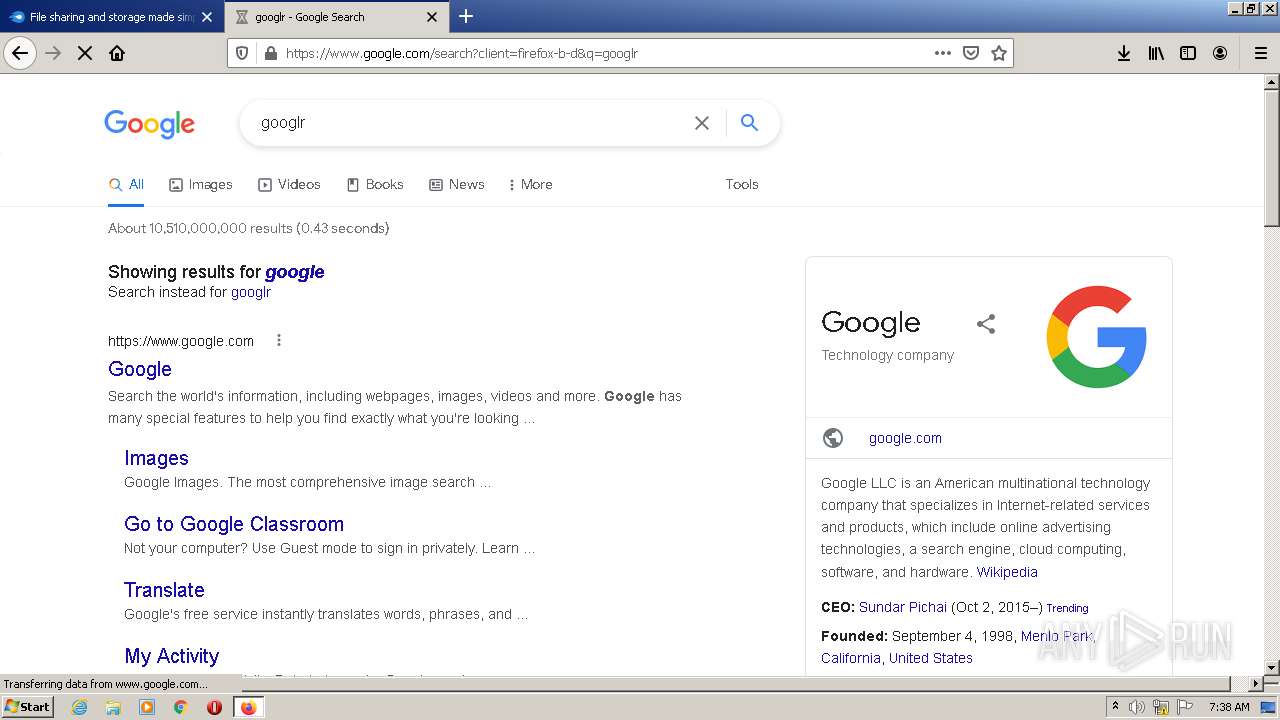Screen dimensions: 1280x720
Task: Open a new tab with plus button
Action: (466, 16)
